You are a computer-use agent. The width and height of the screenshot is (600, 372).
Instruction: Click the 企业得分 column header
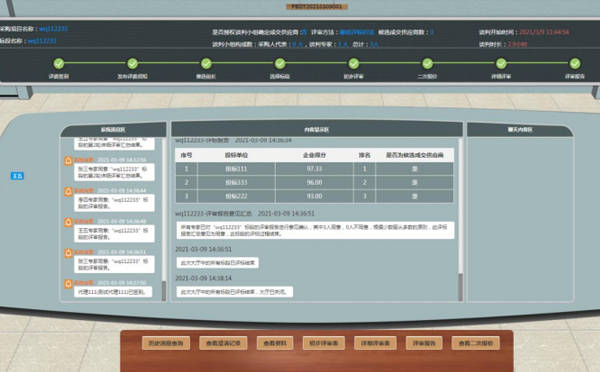click(x=314, y=155)
